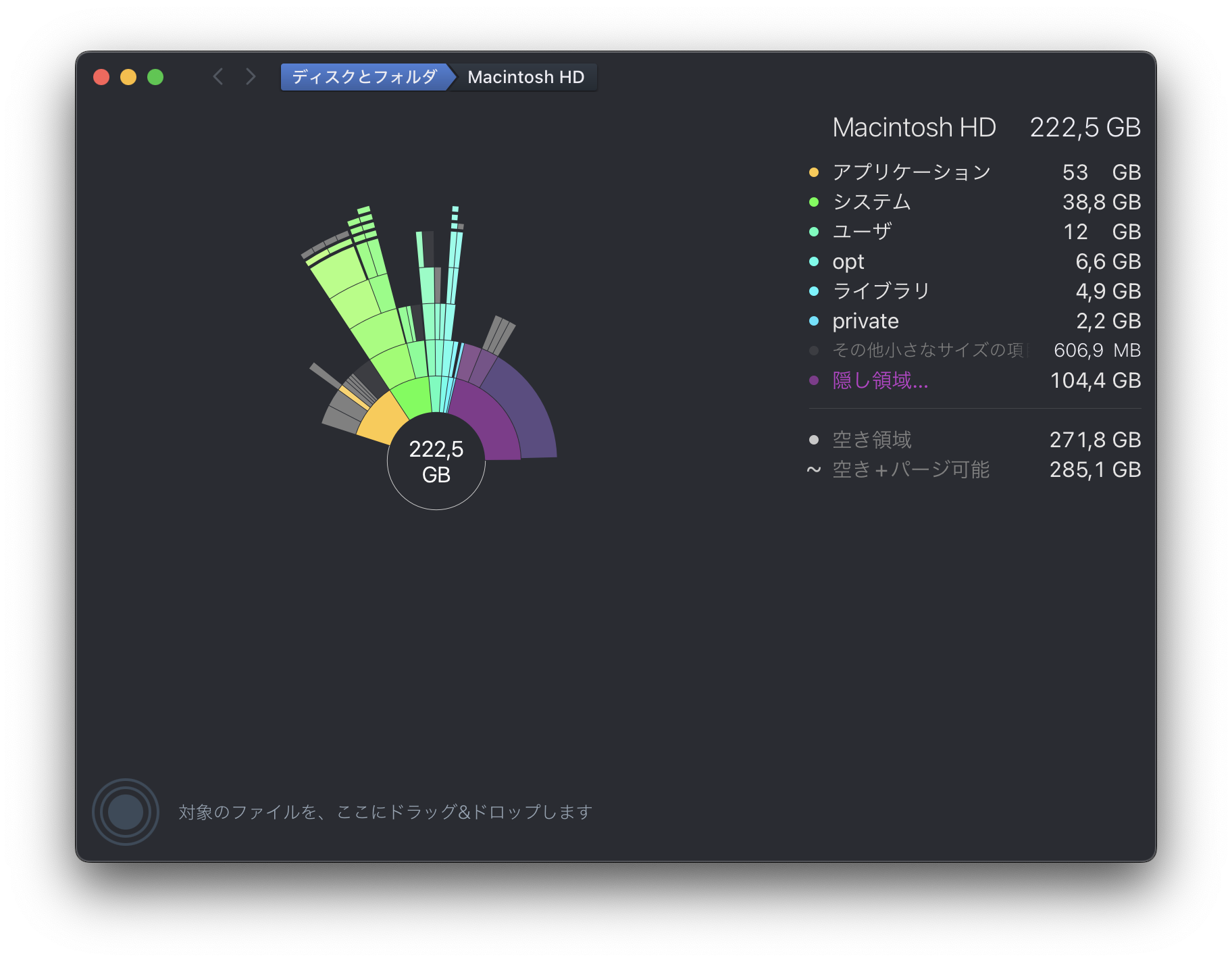Click the Macintosh HD title heading

[x=914, y=127]
